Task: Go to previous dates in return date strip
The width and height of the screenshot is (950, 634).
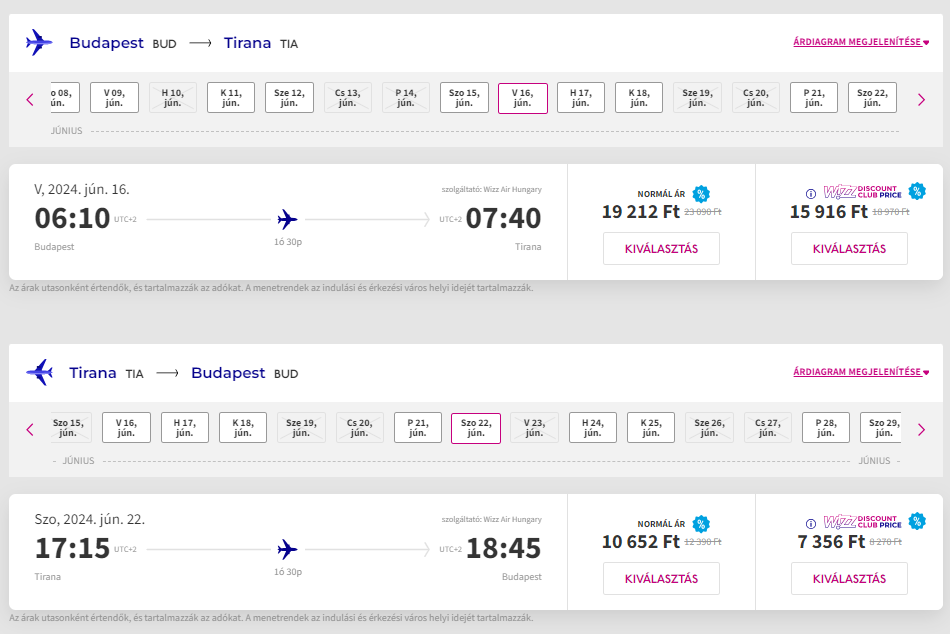Action: (30, 429)
